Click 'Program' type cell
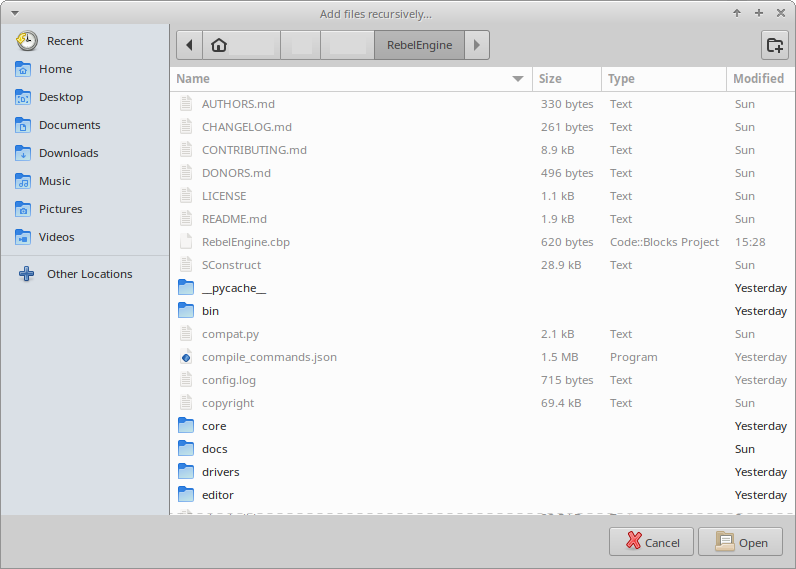This screenshot has width=796, height=569. (634, 357)
